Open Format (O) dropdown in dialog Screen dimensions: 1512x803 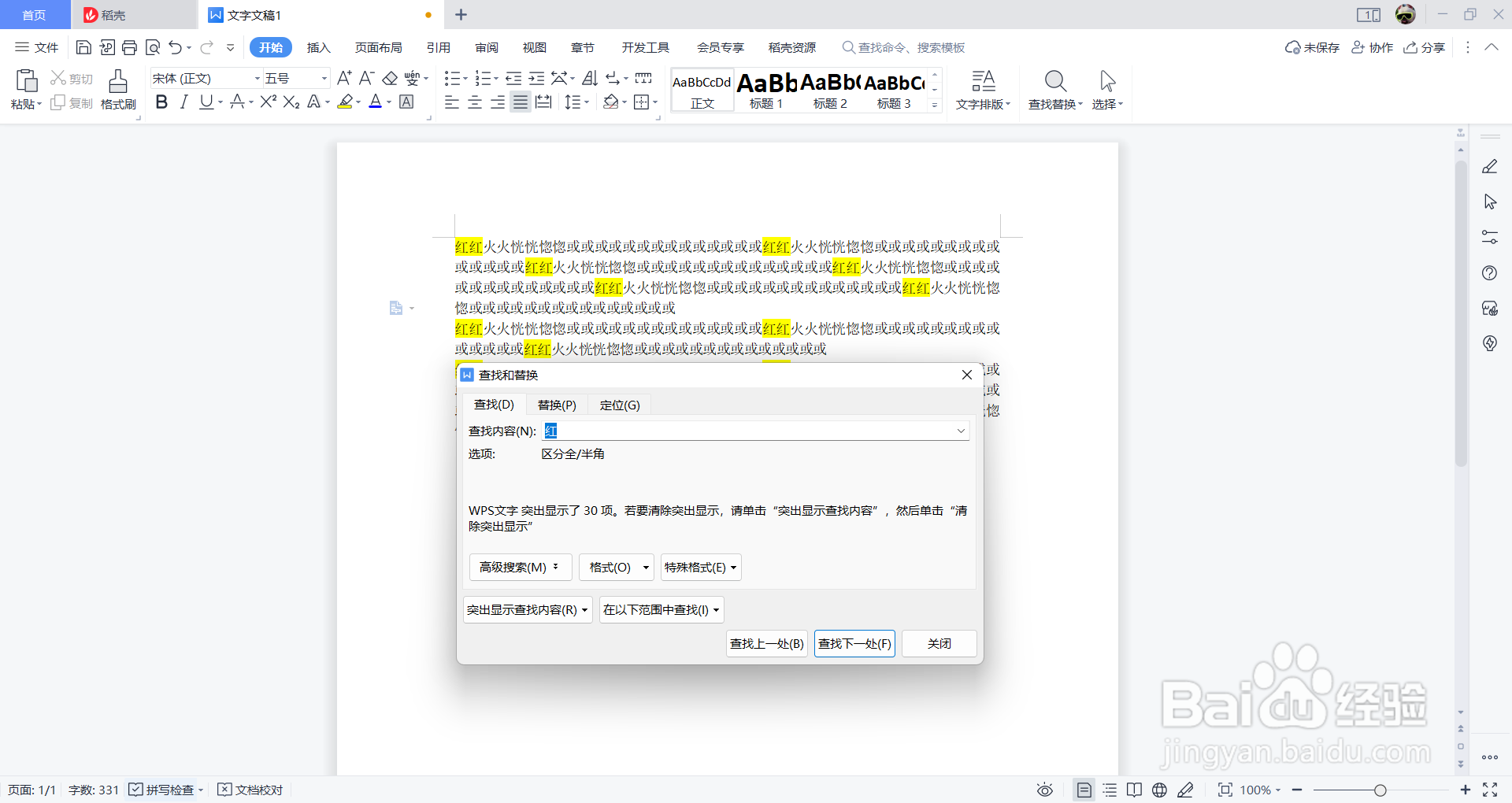click(x=616, y=568)
